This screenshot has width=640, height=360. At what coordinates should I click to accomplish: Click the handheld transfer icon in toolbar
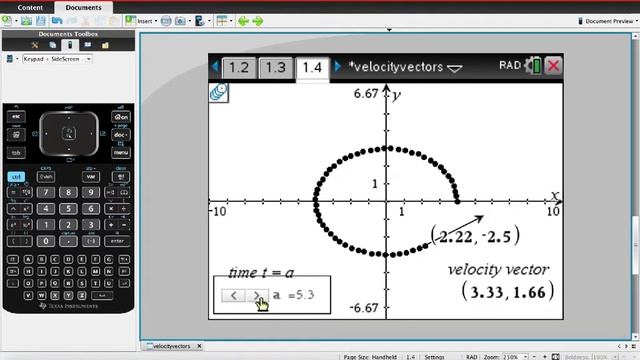(200, 21)
